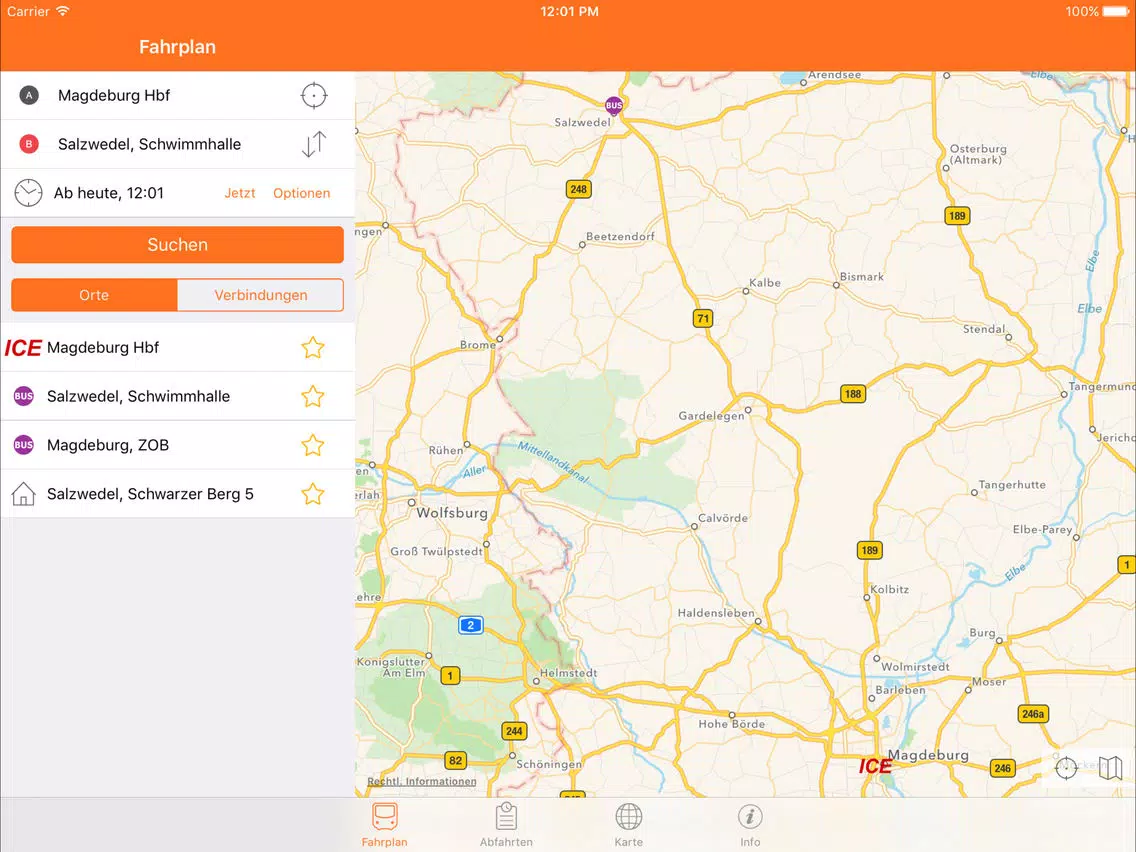Viewport: 1136px width, 852px height.
Task: Tap the yellow road 188 shield on map
Action: [853, 394]
